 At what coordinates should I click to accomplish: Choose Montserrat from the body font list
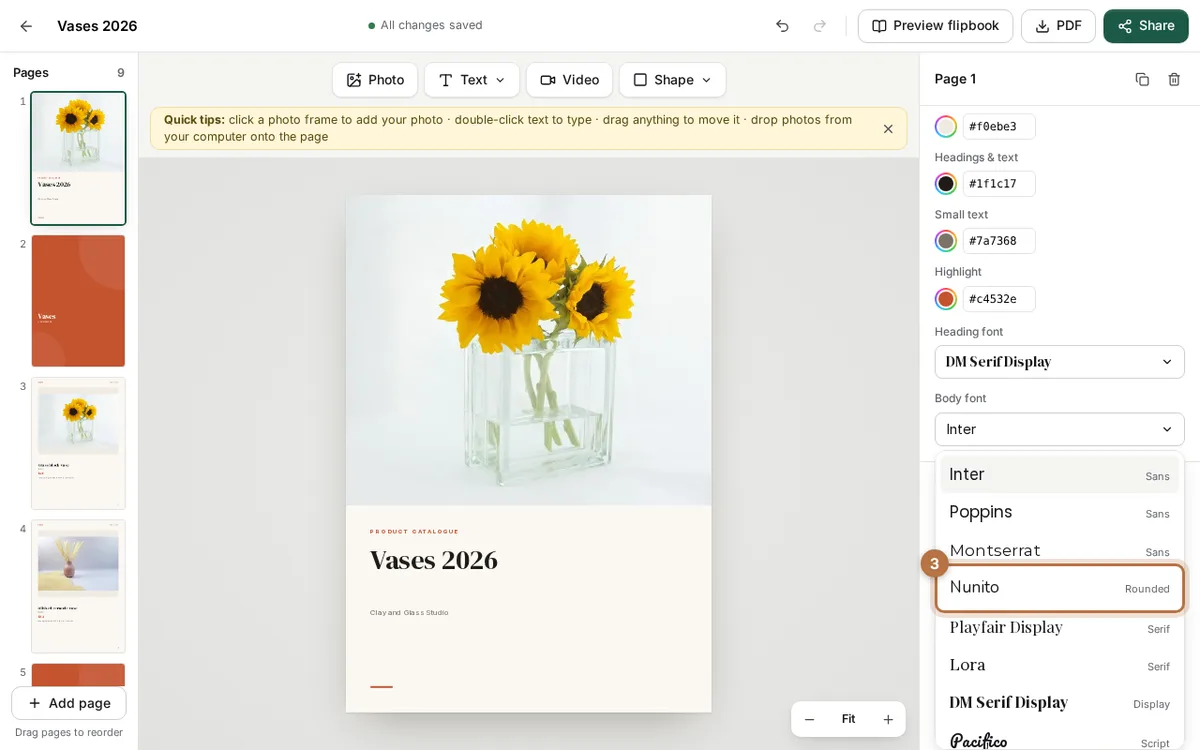click(1059, 551)
